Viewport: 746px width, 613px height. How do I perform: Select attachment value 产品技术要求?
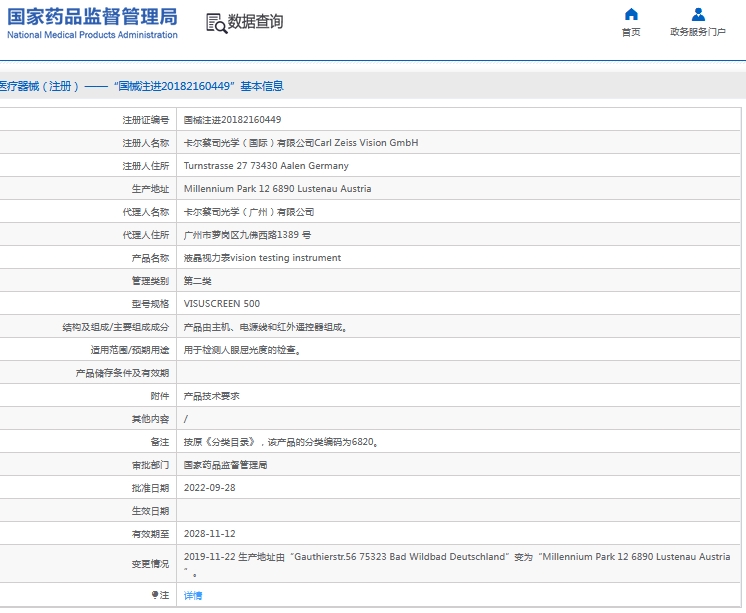212,396
